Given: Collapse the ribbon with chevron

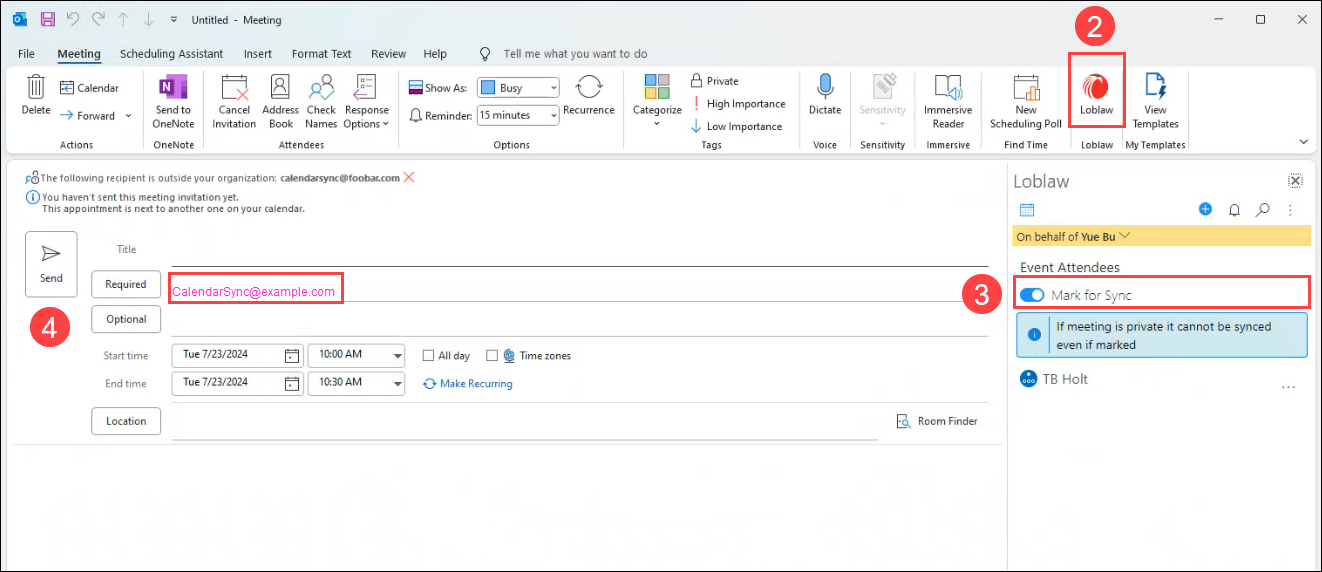Looking at the screenshot, I should [1303, 142].
